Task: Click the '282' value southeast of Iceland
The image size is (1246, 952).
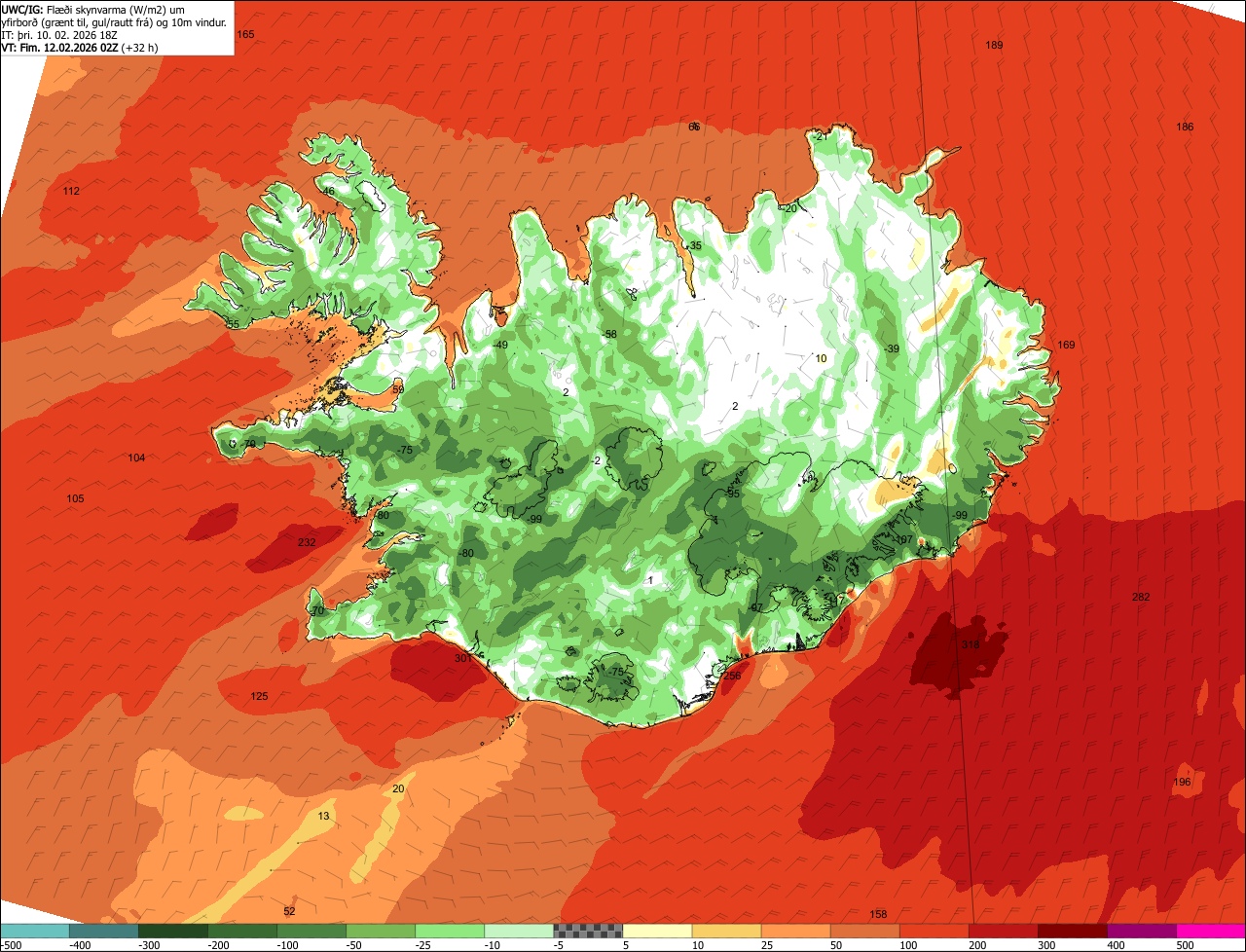Action: (1141, 597)
